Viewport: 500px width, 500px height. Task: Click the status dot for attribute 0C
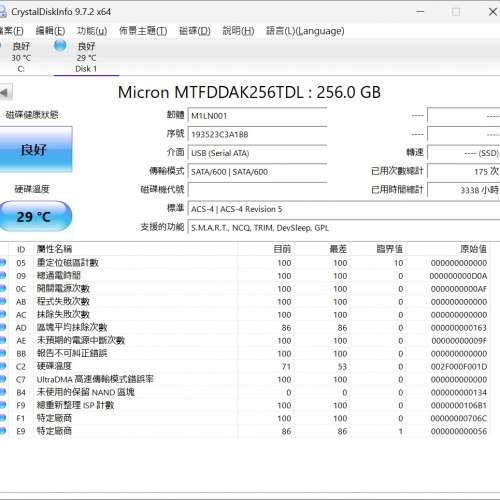click(x=3, y=289)
